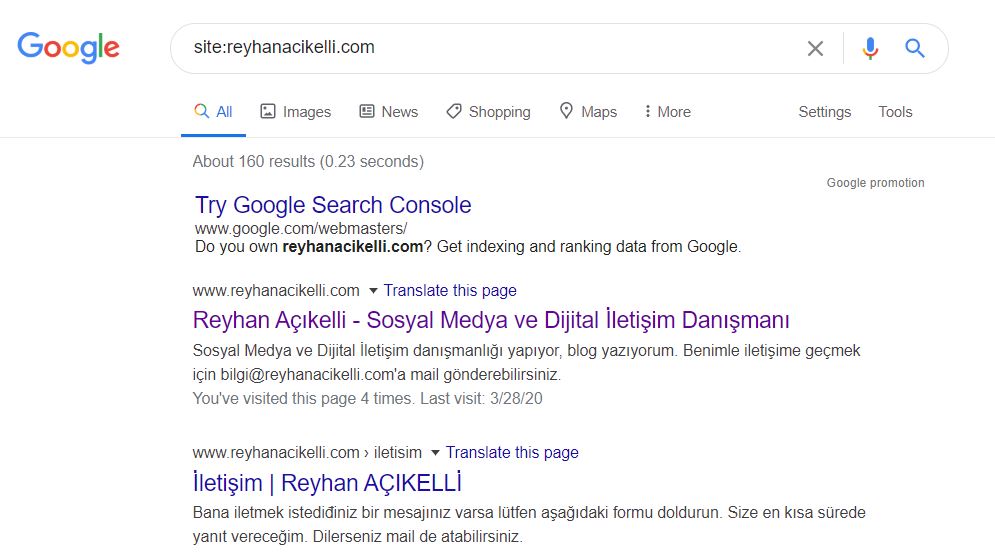Expand dropdown arrow next to iletisim URL

pyautogui.click(x=435, y=453)
